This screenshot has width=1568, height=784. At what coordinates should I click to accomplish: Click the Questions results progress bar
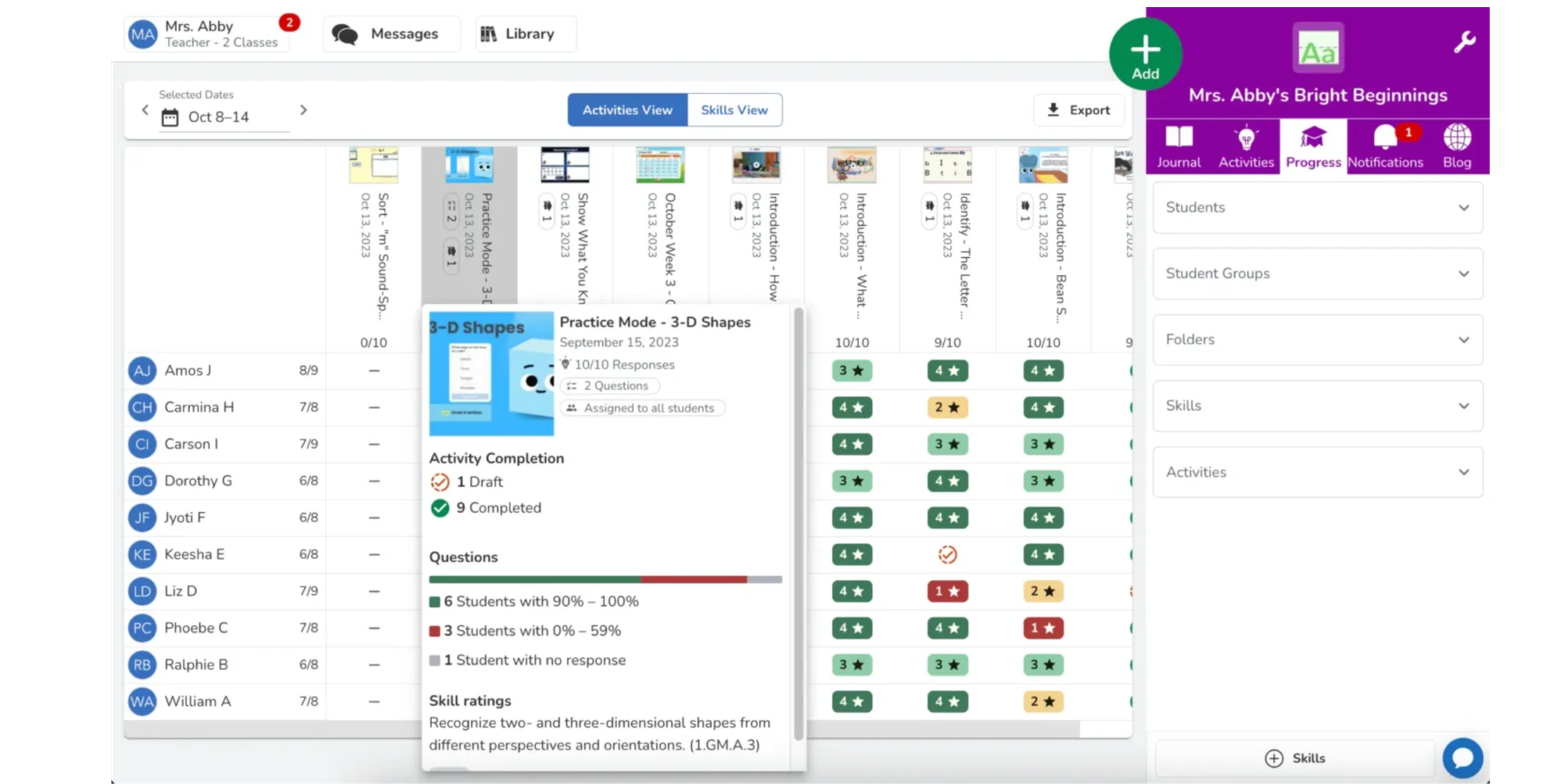pyautogui.click(x=604, y=580)
